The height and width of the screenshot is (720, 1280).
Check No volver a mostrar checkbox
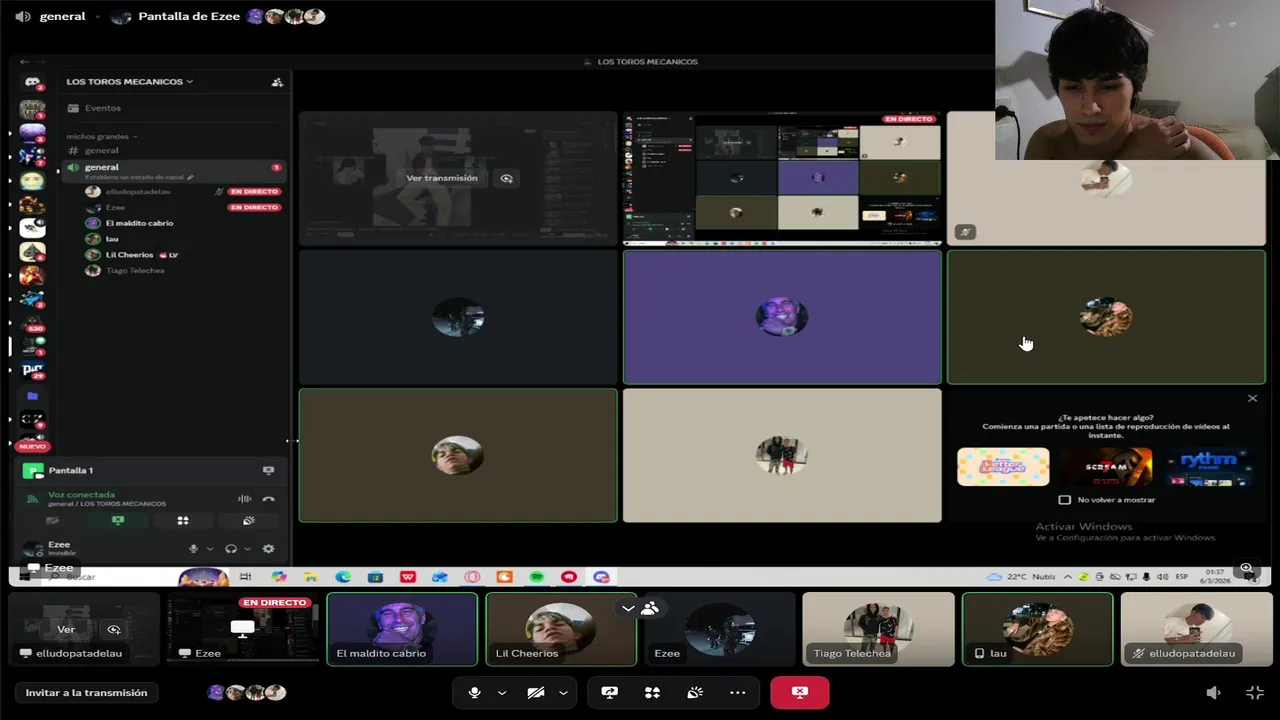click(1065, 500)
